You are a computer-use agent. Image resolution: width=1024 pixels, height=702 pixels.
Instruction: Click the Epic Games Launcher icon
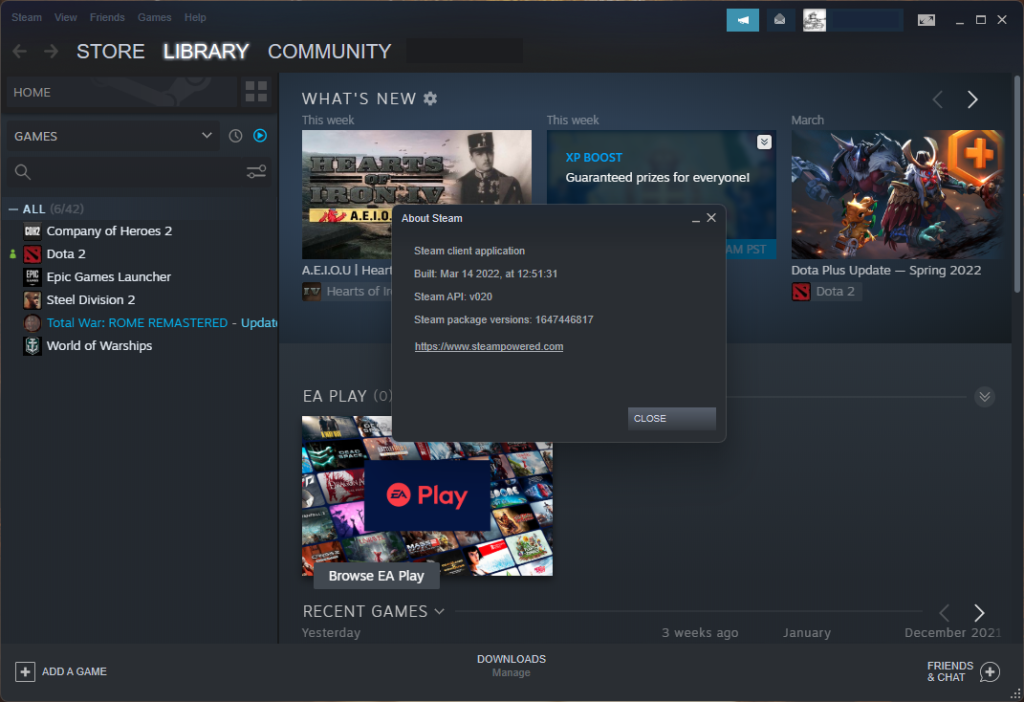pyautogui.click(x=32, y=277)
